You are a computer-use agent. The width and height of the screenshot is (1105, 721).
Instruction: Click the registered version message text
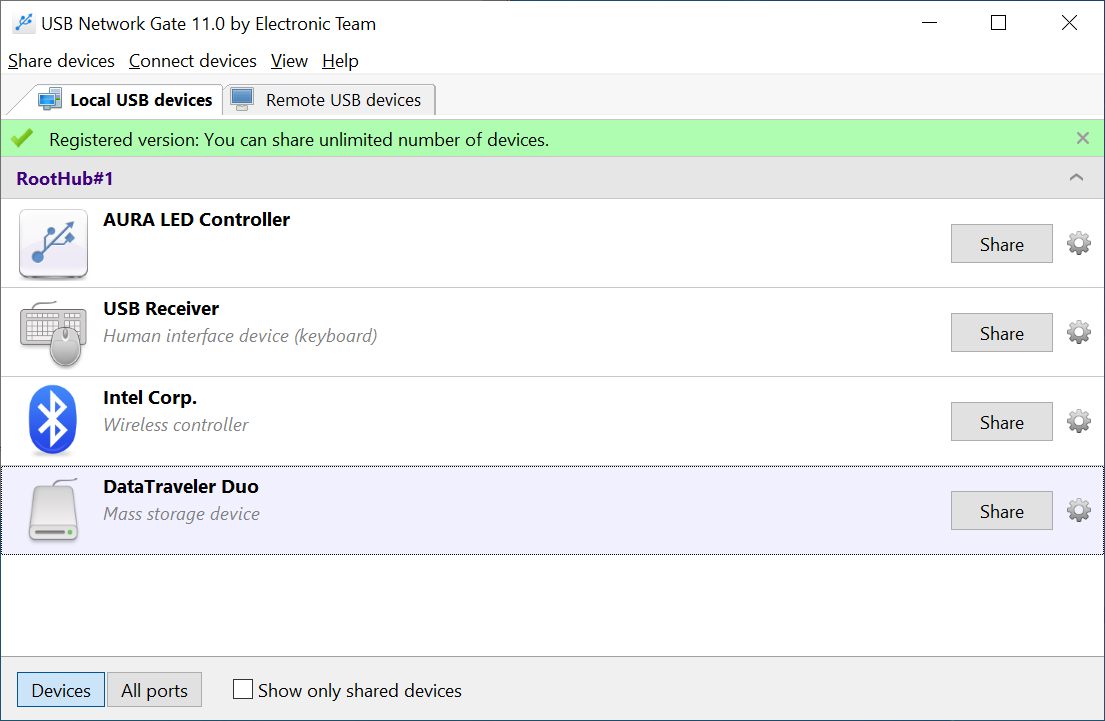299,140
